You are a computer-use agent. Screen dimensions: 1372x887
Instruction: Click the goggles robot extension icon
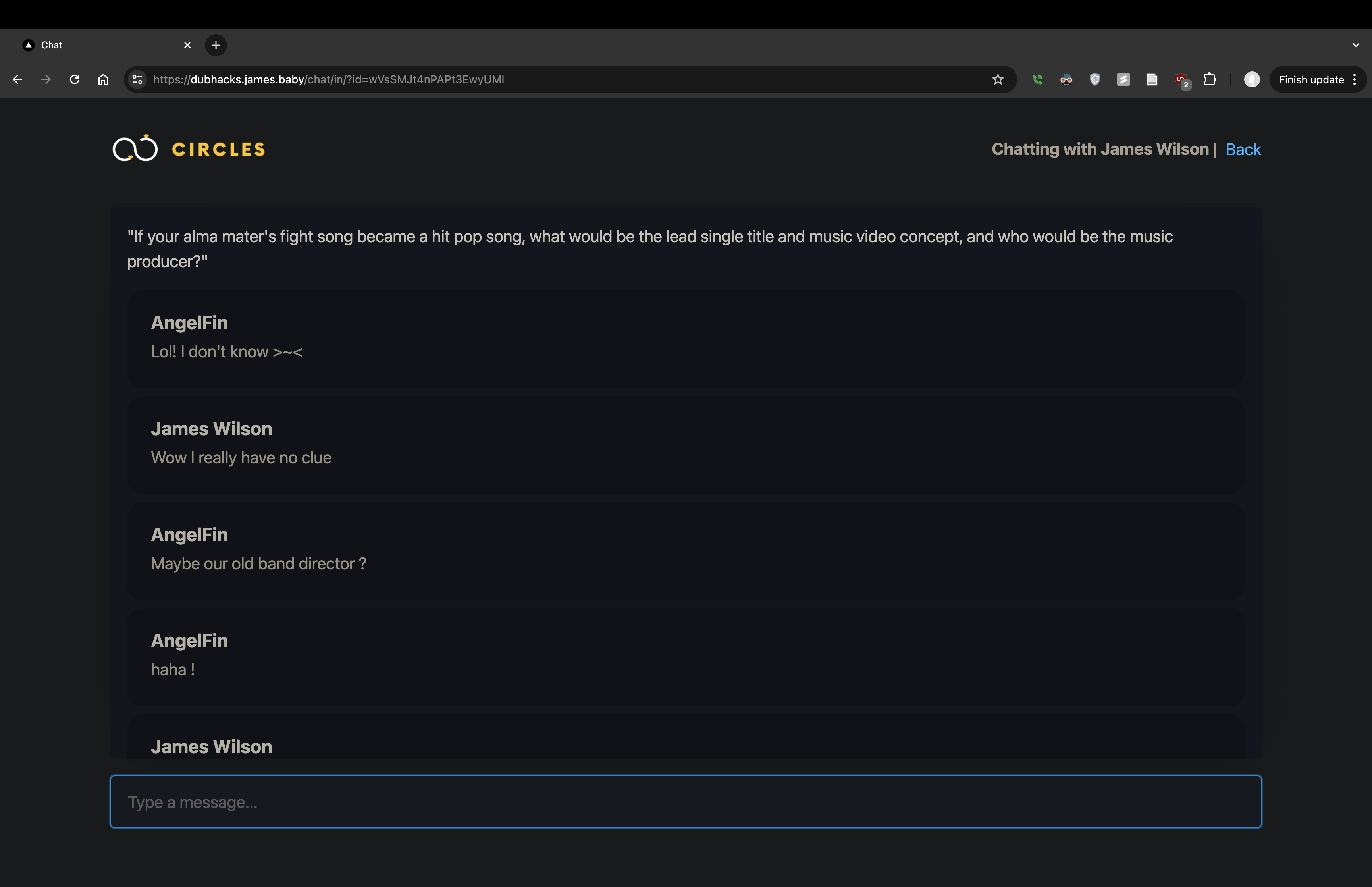1066,79
